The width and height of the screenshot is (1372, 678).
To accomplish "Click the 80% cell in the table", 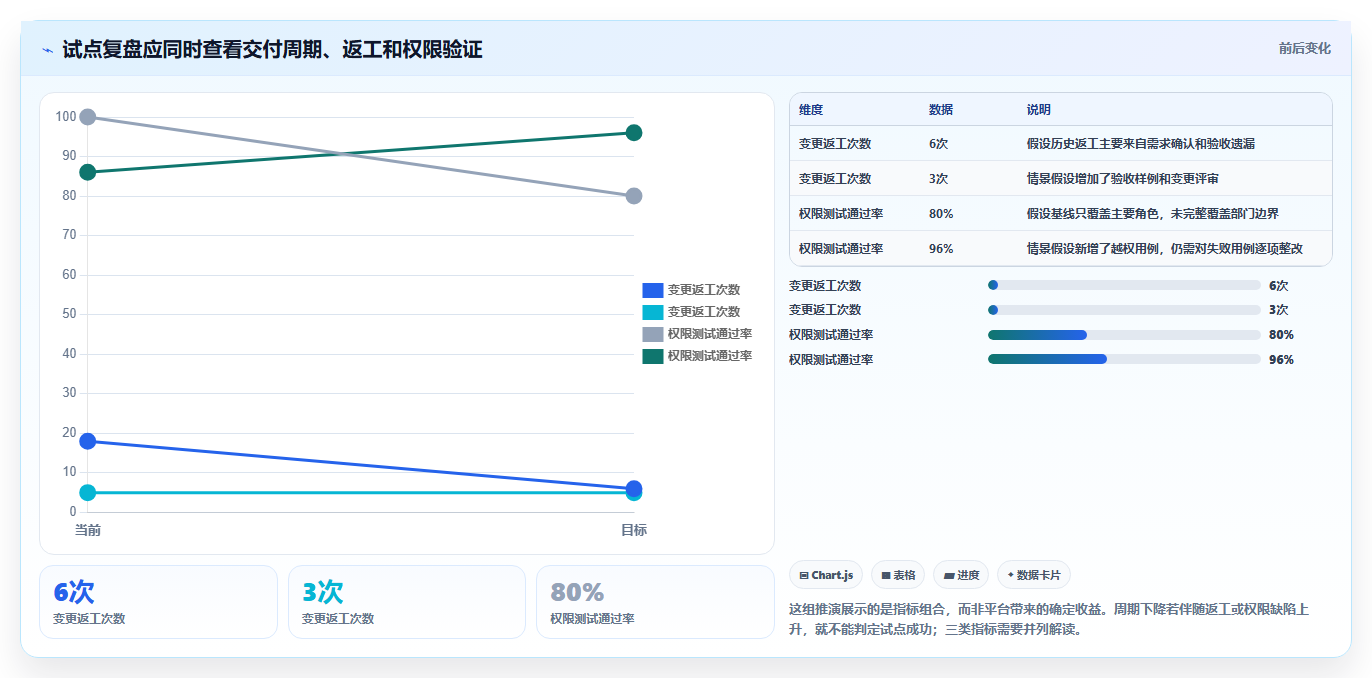I will (x=941, y=214).
